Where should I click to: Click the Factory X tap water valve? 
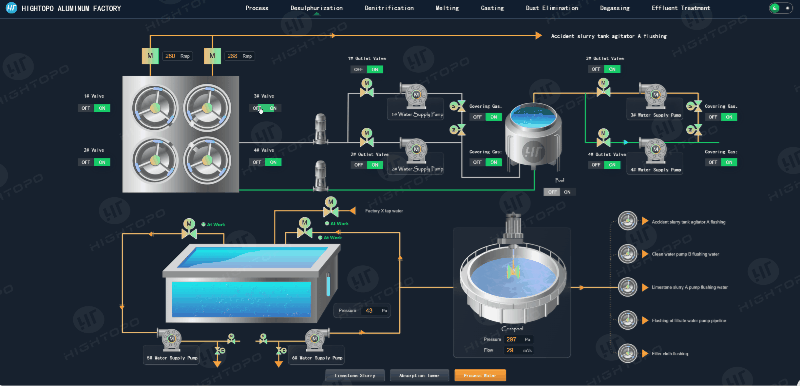tap(330, 207)
